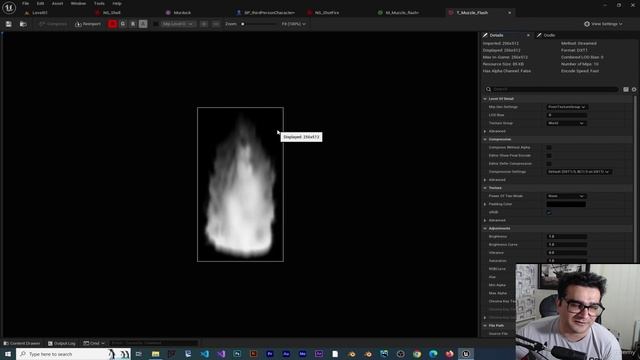Open the Windows Start menu

coord(8,354)
